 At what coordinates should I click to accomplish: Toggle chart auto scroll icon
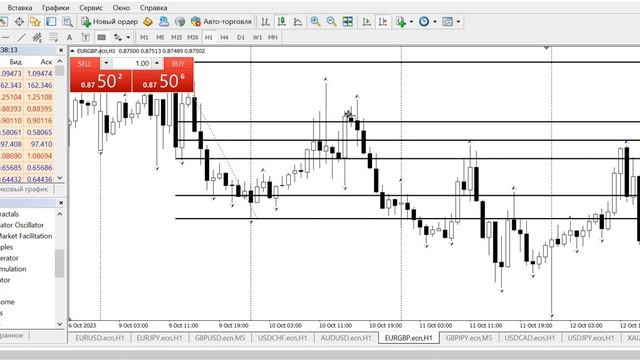tap(367, 22)
